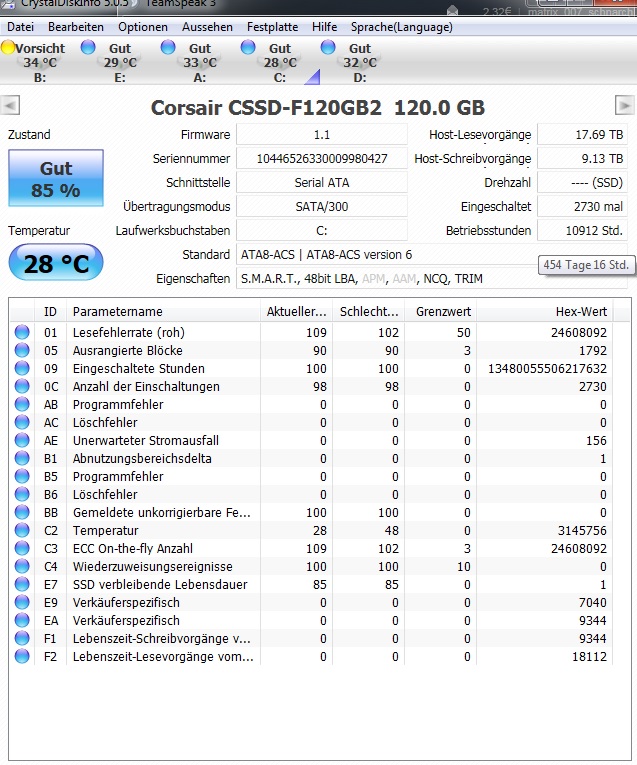This screenshot has width=637, height=765.
Task: Click the Host-Lesevorgänge 17.69 TB value
Action: tap(582, 135)
